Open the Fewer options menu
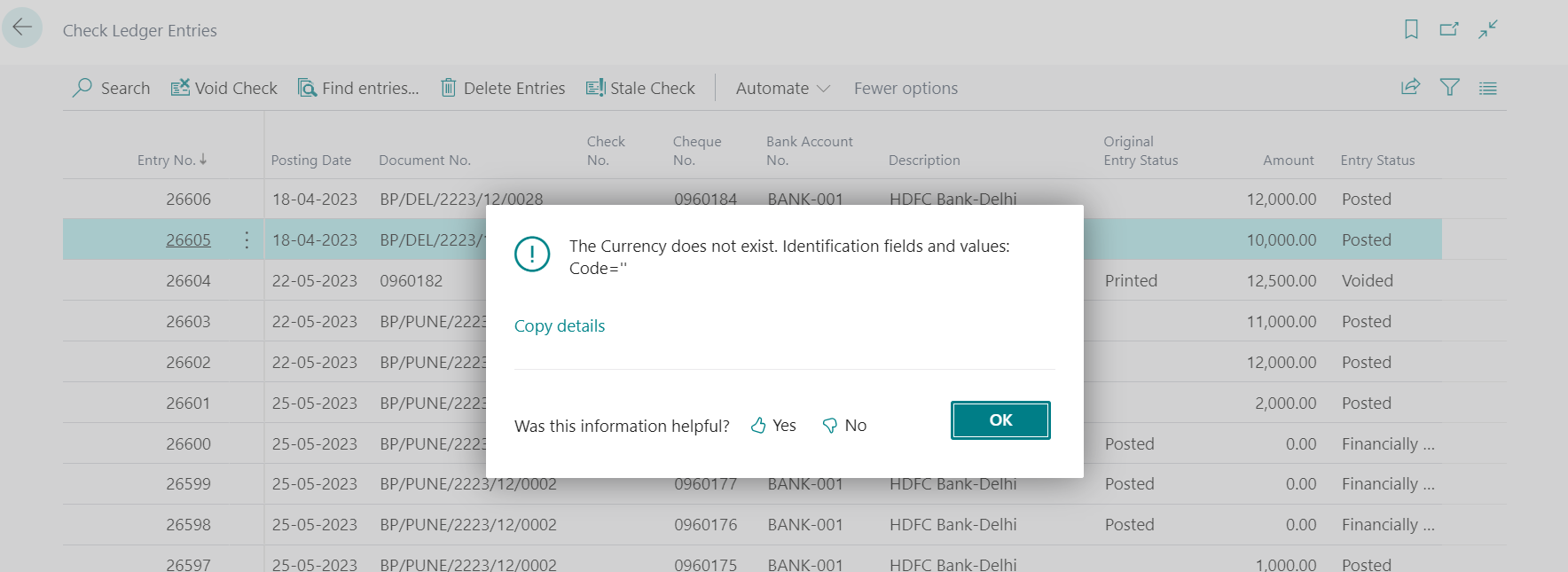Viewport: 1568px width, 572px height. pyautogui.click(x=906, y=88)
